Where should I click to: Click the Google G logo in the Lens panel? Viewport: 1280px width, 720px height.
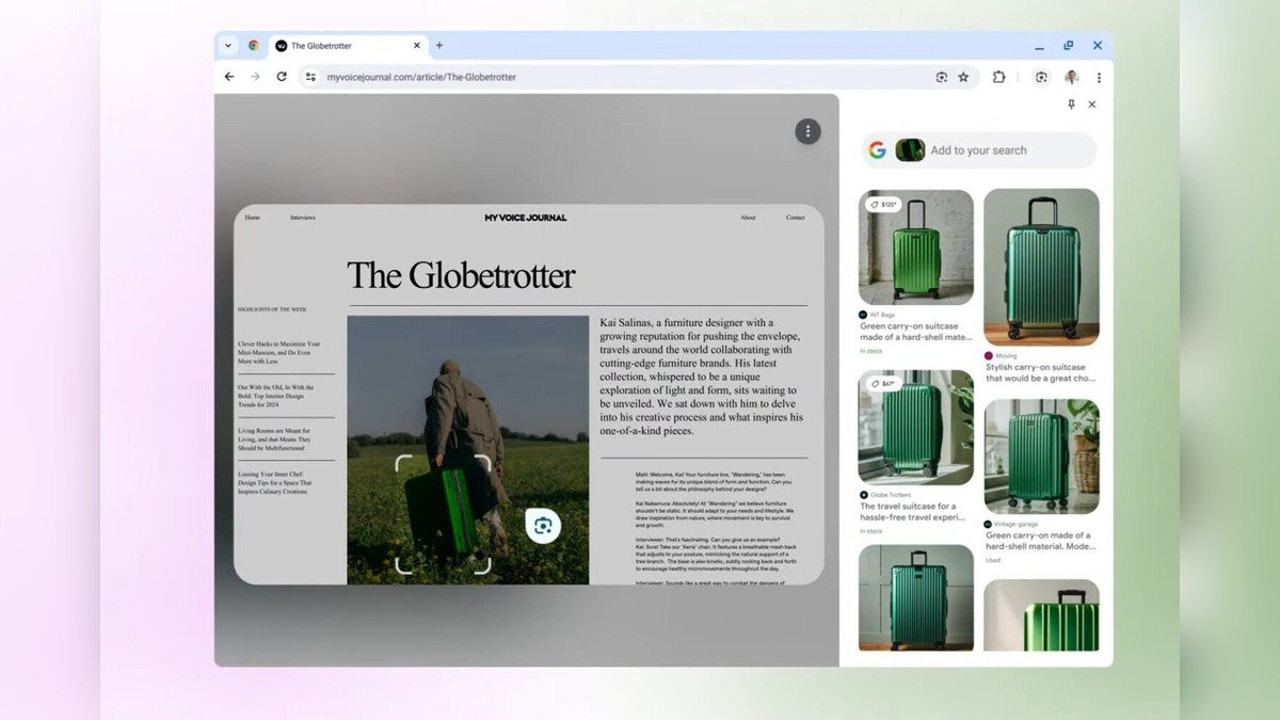(x=878, y=150)
